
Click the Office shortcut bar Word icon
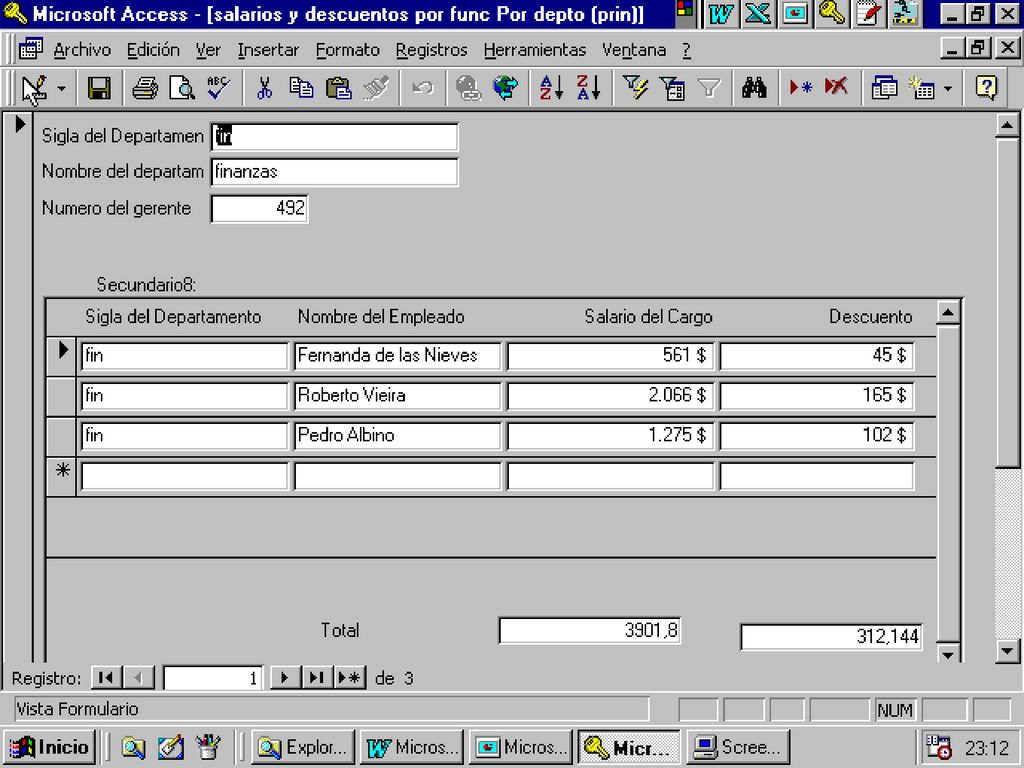(721, 14)
